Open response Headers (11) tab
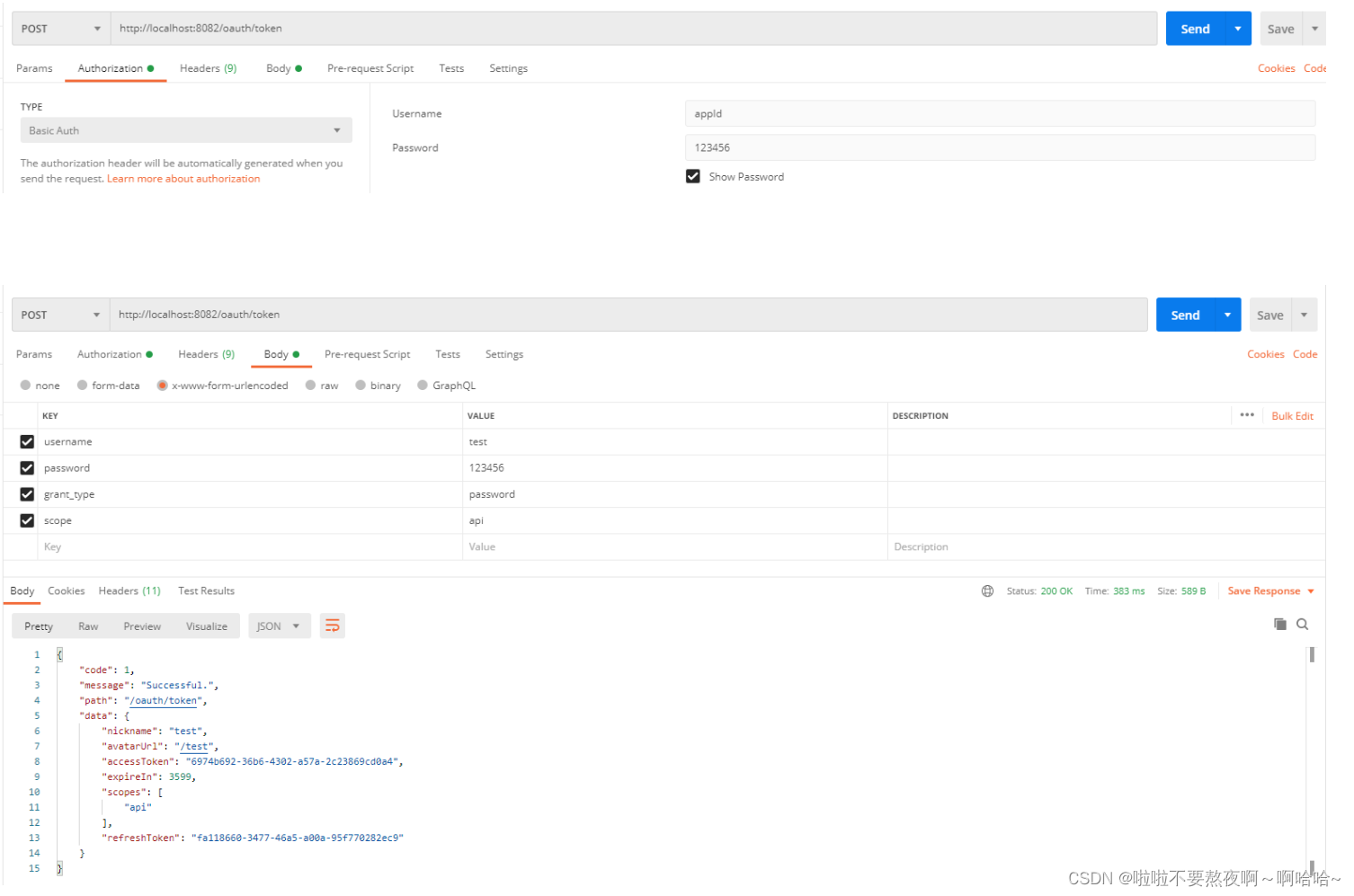The width and height of the screenshot is (1354, 896). tap(129, 591)
